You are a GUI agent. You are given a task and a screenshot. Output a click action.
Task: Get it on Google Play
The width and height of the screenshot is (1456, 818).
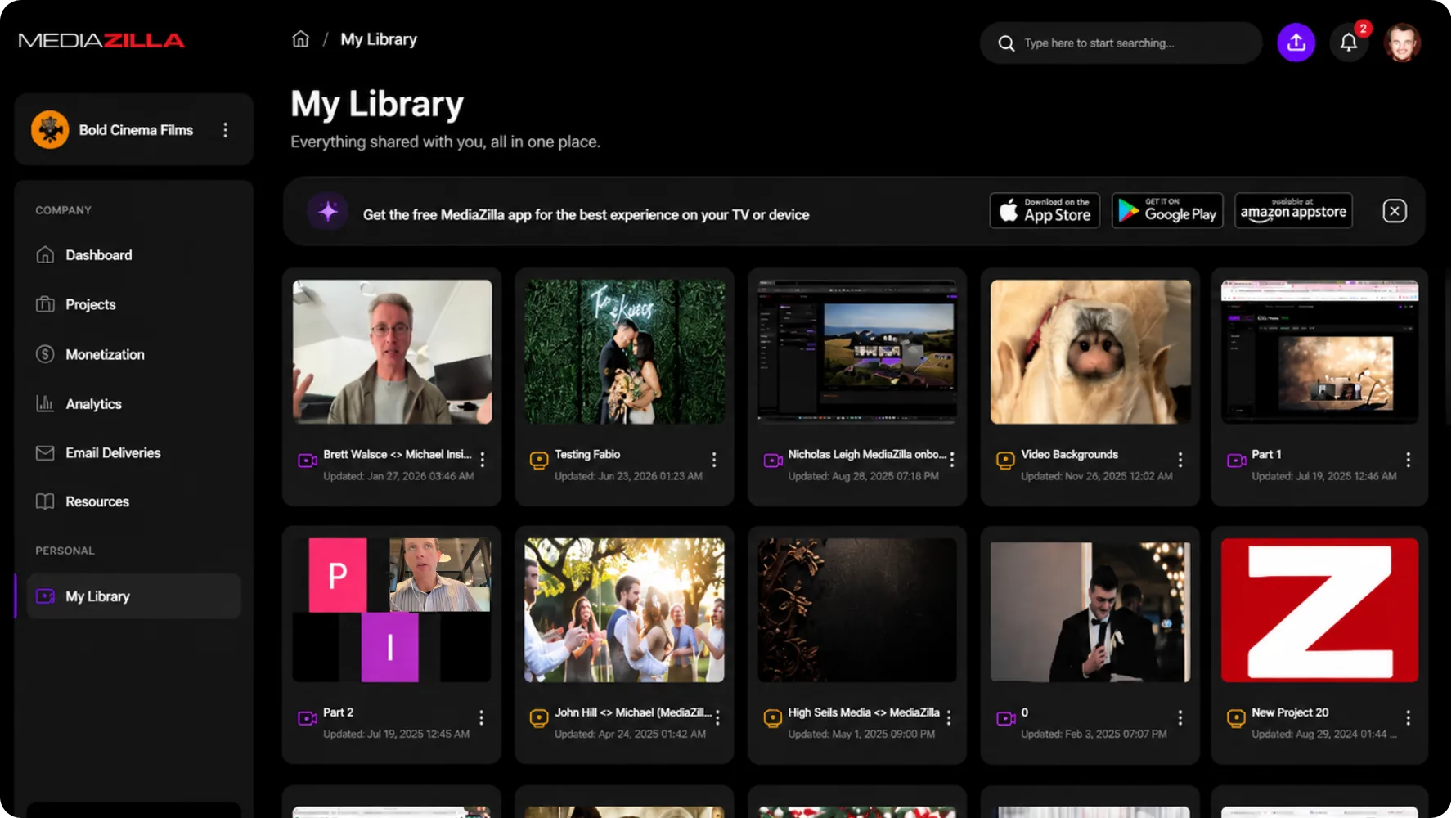click(1167, 211)
